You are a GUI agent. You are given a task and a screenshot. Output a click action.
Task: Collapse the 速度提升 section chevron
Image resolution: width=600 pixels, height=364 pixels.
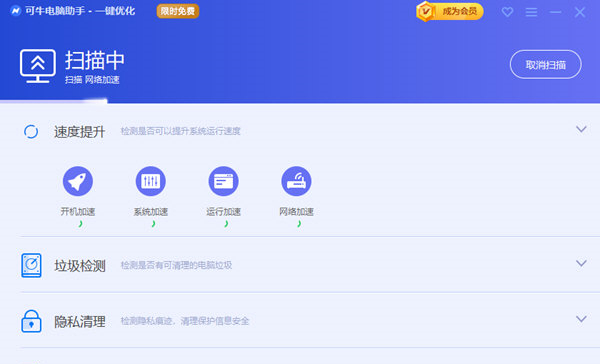point(581,129)
